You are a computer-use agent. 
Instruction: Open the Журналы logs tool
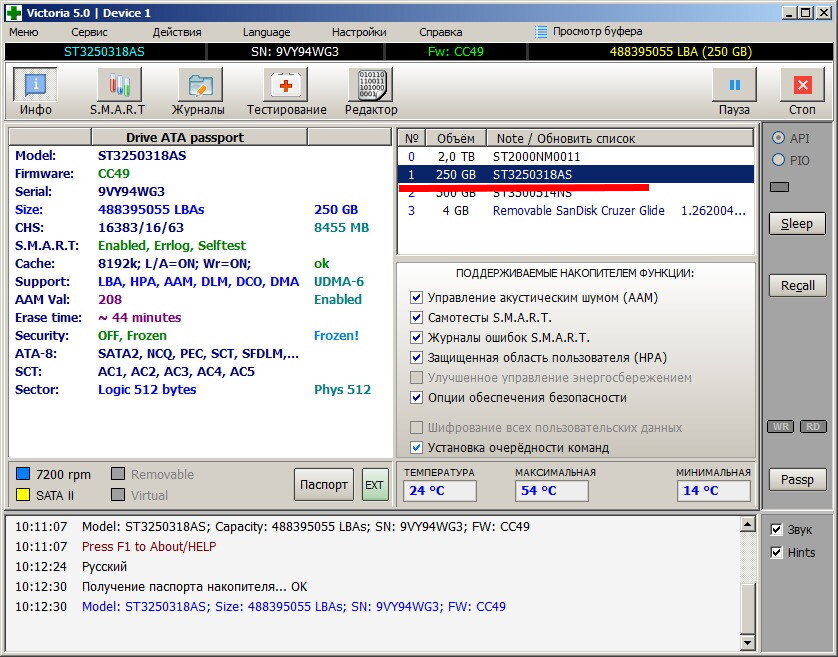point(200,85)
